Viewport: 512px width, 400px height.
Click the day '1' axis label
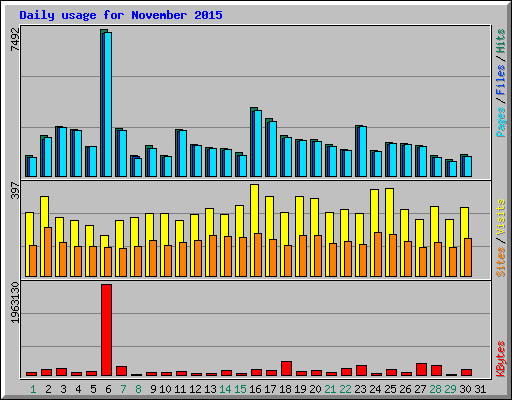[x=33, y=389]
